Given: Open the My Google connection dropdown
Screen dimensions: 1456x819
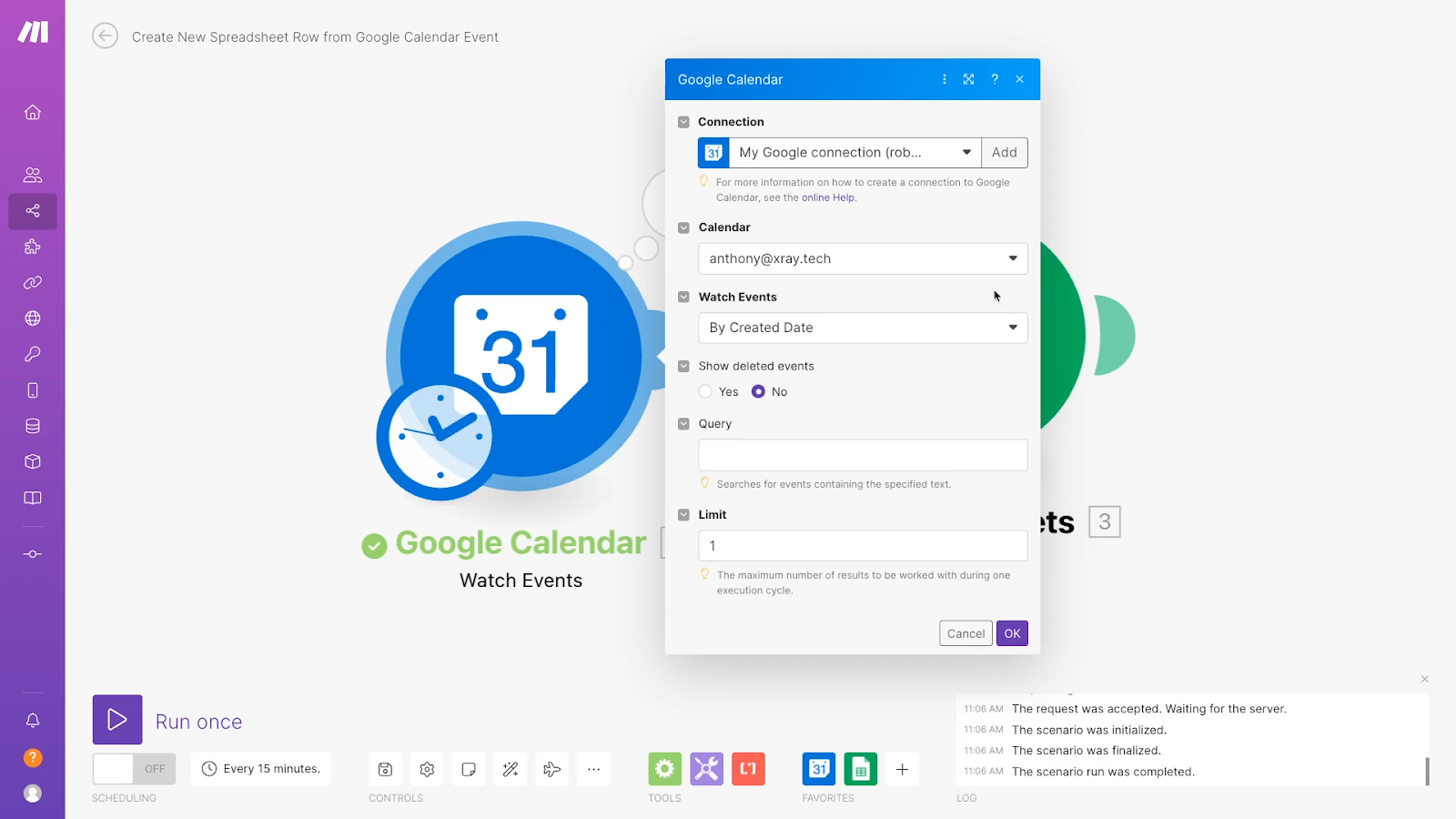Looking at the screenshot, I should [840, 153].
